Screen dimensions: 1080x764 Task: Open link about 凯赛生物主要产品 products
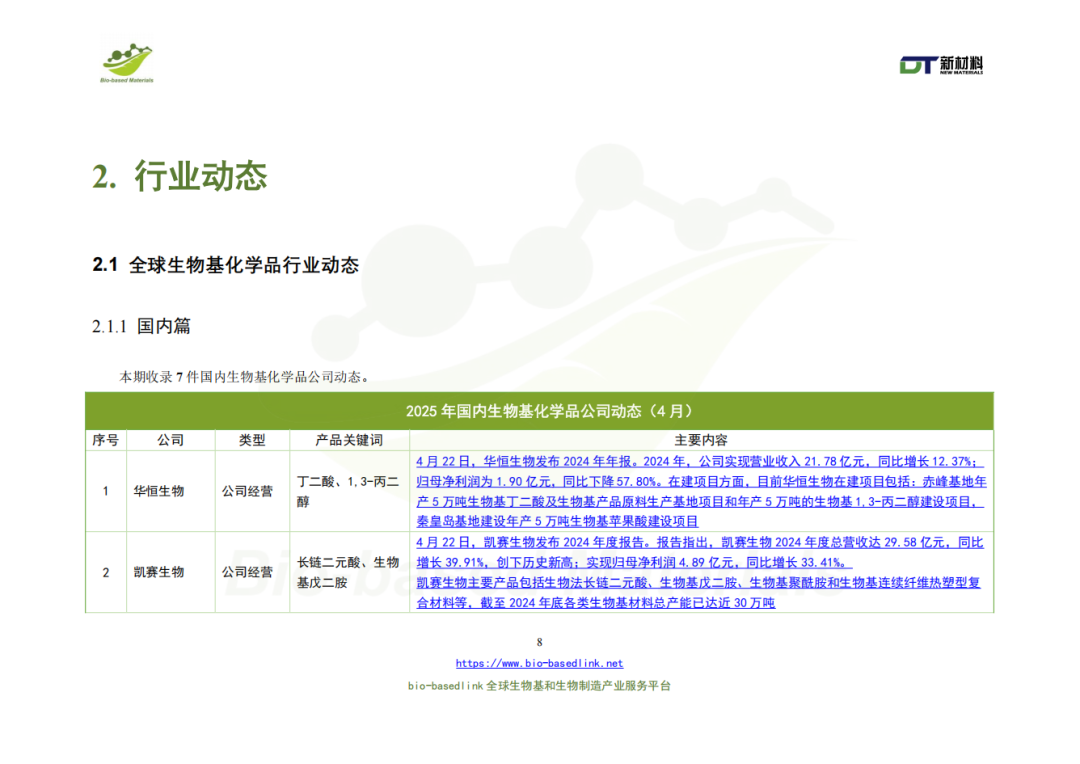coord(698,592)
